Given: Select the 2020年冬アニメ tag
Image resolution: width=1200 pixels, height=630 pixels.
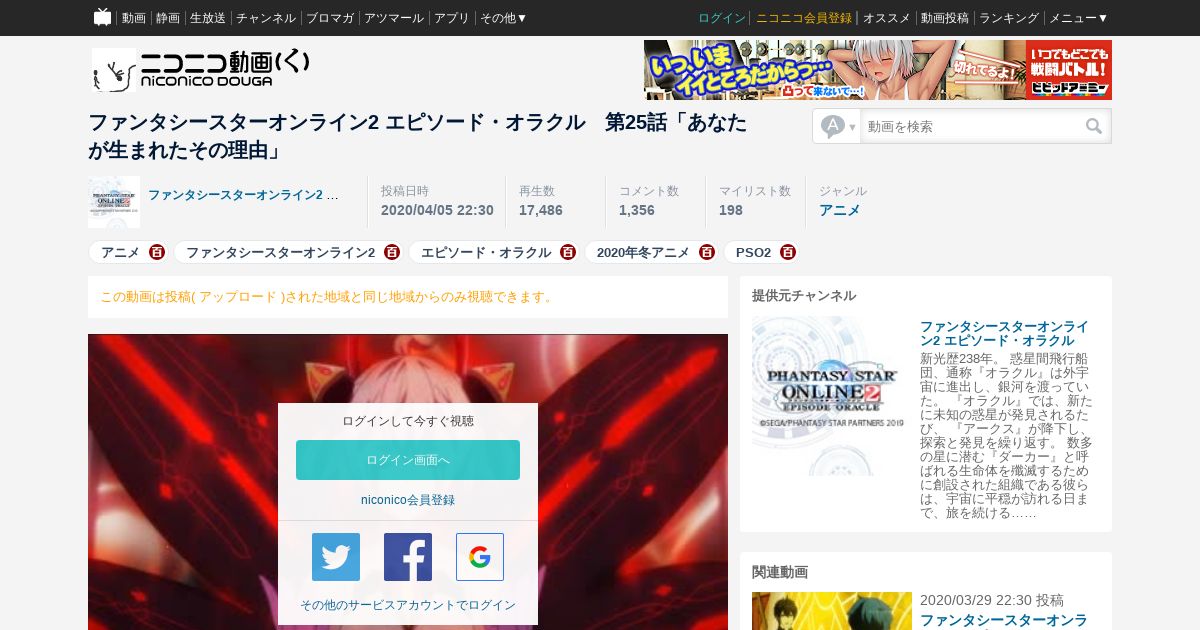Looking at the screenshot, I should pyautogui.click(x=643, y=252).
